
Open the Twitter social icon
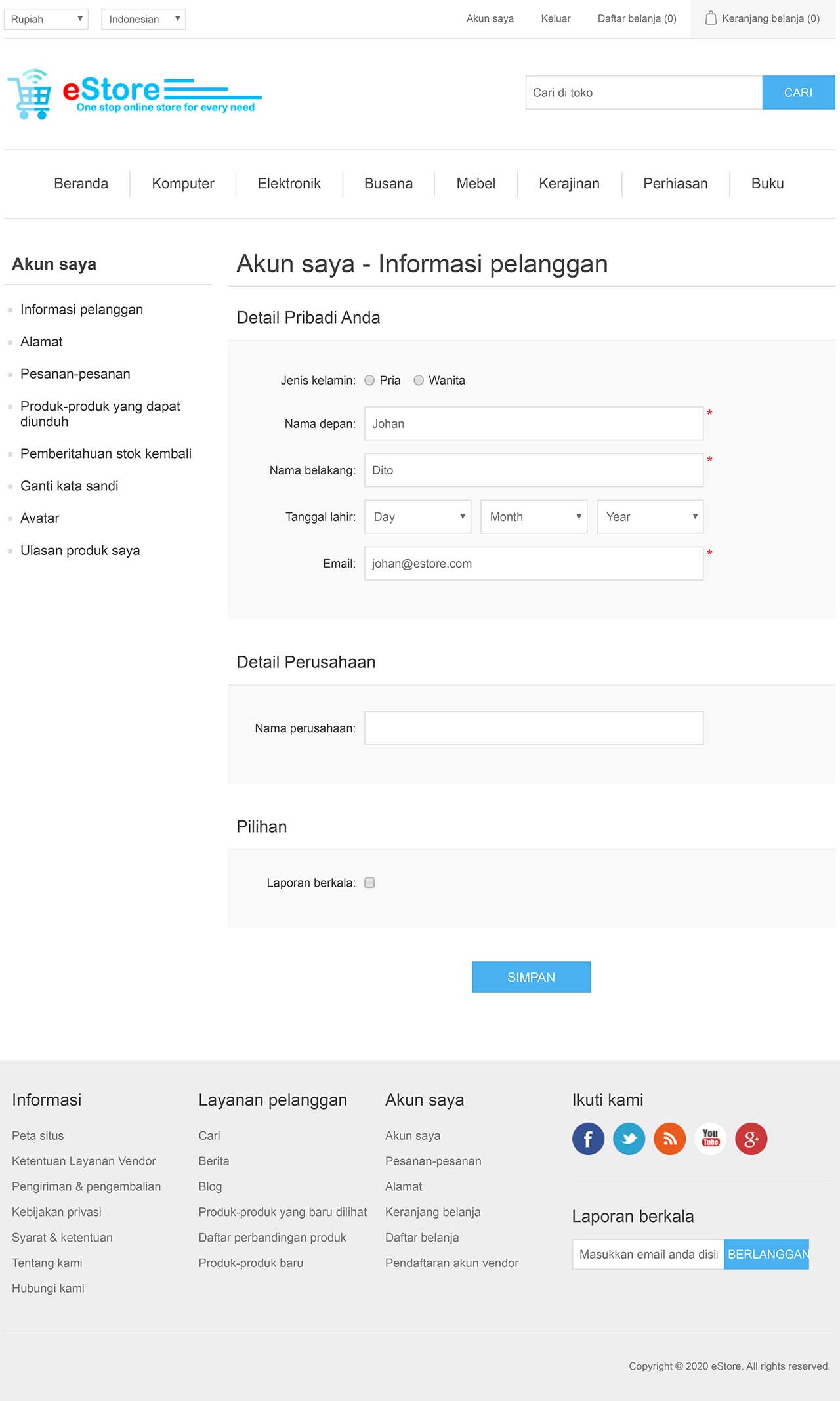(629, 1139)
